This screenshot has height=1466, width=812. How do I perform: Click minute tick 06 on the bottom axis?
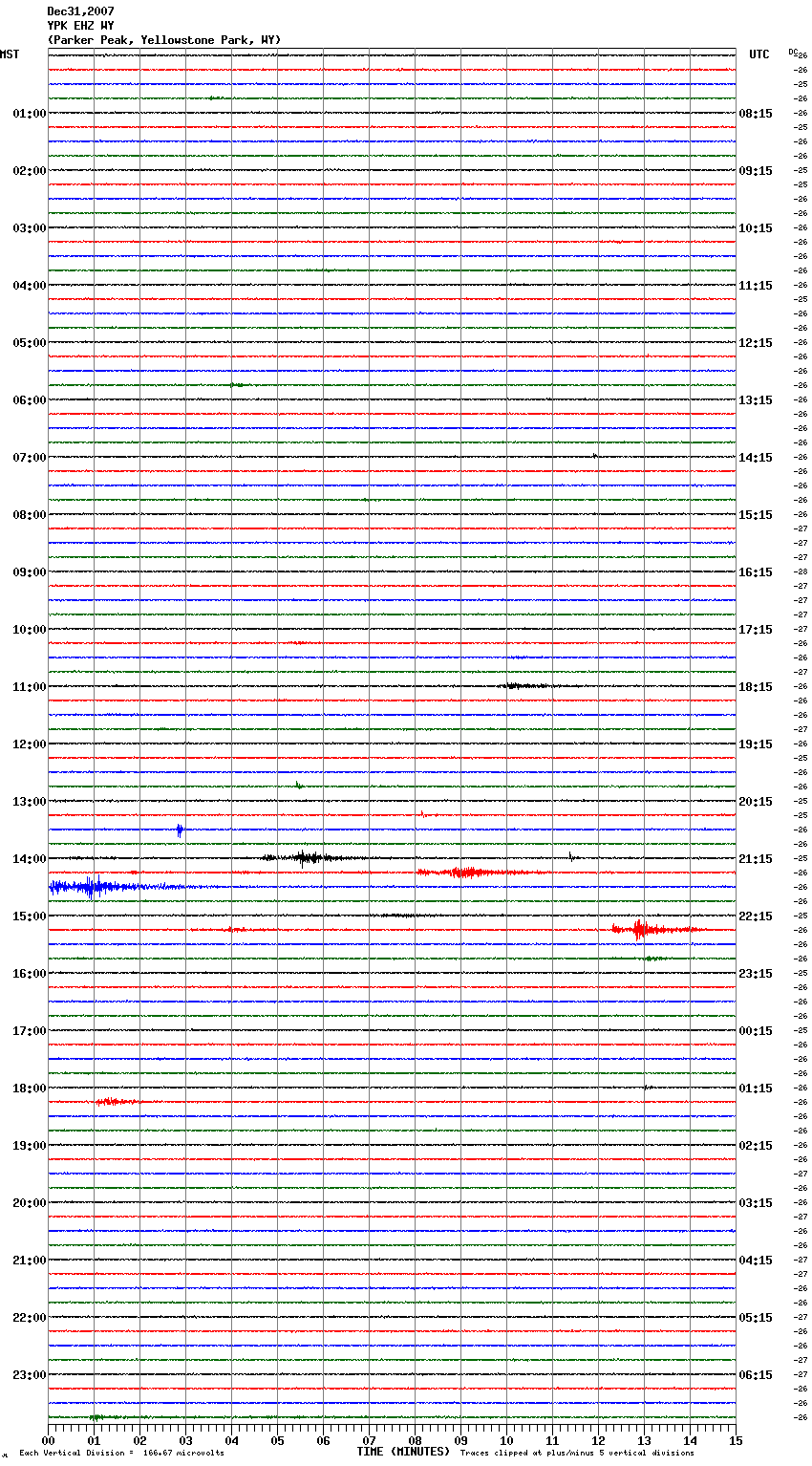tap(323, 1439)
